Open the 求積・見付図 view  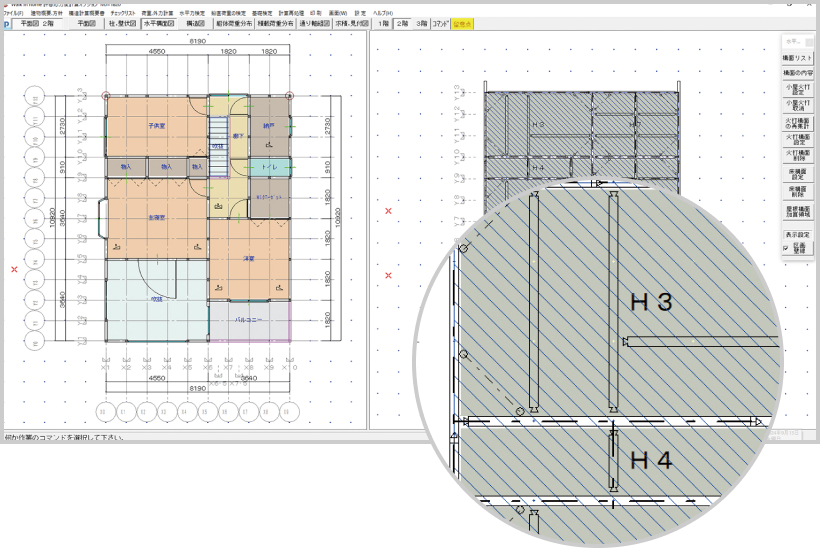[352, 24]
